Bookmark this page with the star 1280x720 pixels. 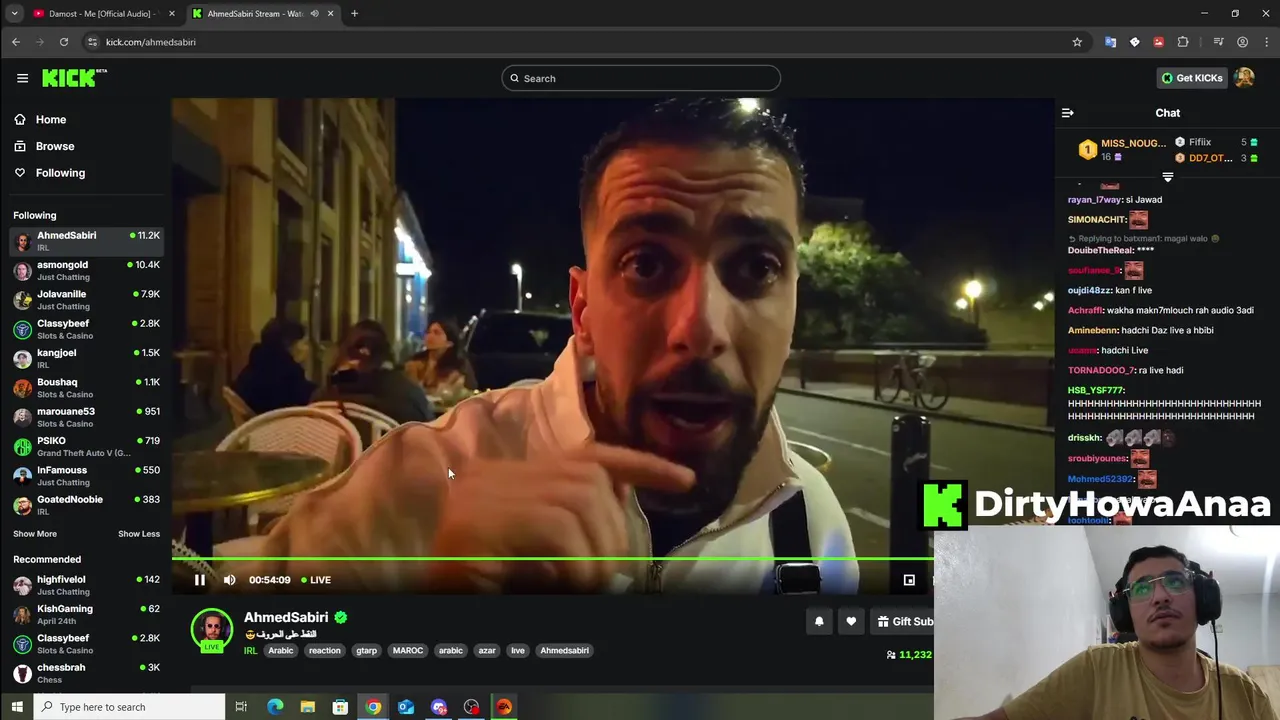[x=1077, y=42]
